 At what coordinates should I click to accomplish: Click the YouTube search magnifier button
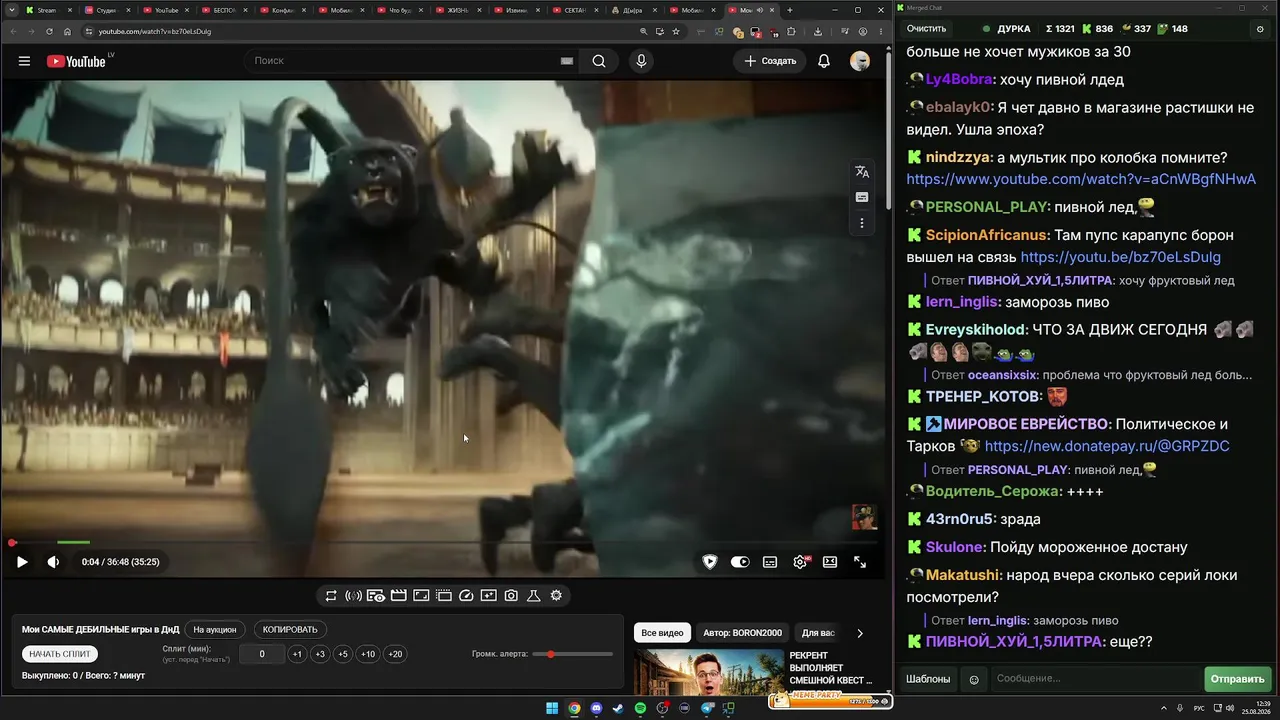point(599,61)
